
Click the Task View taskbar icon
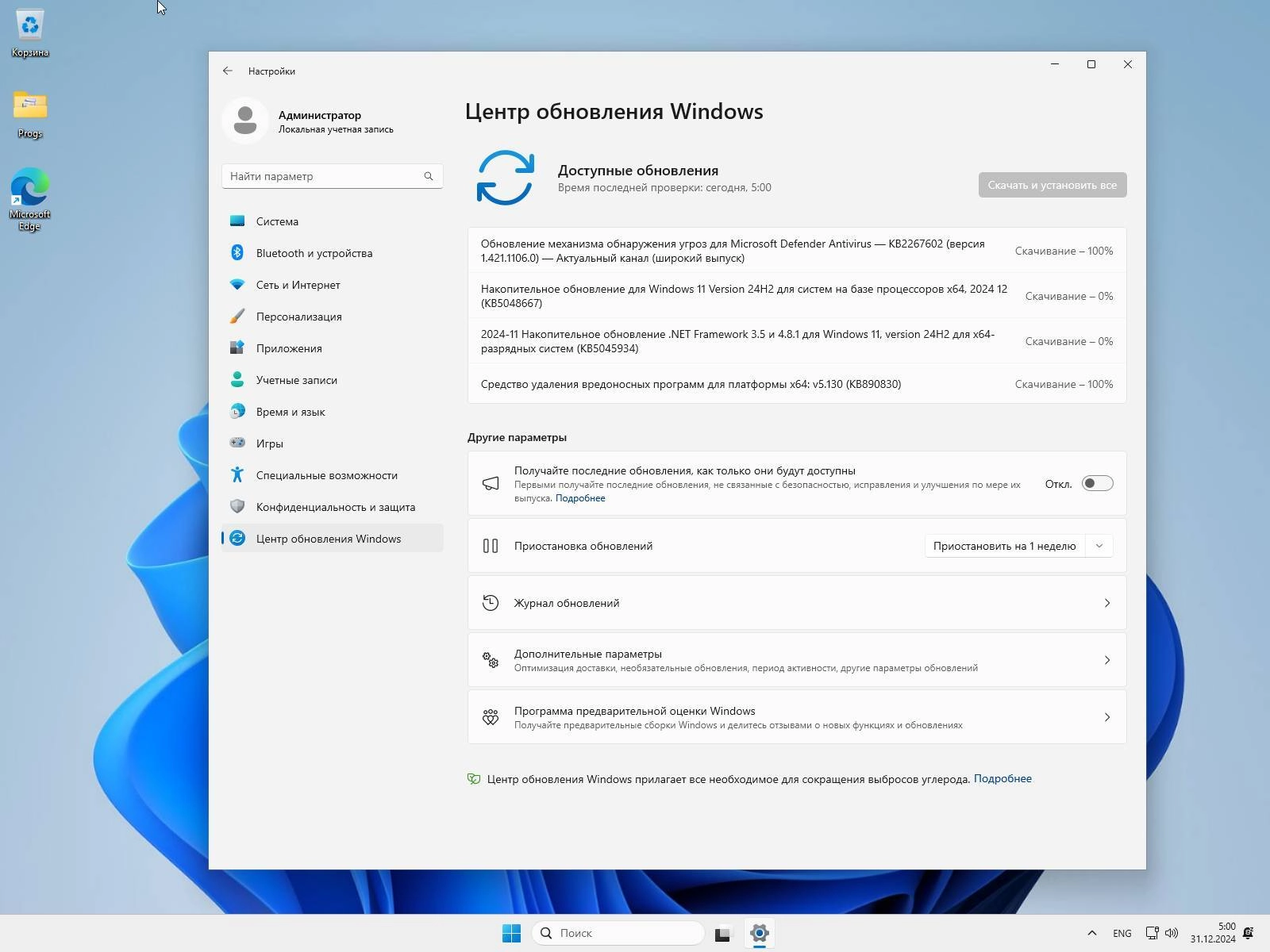pyautogui.click(x=722, y=934)
